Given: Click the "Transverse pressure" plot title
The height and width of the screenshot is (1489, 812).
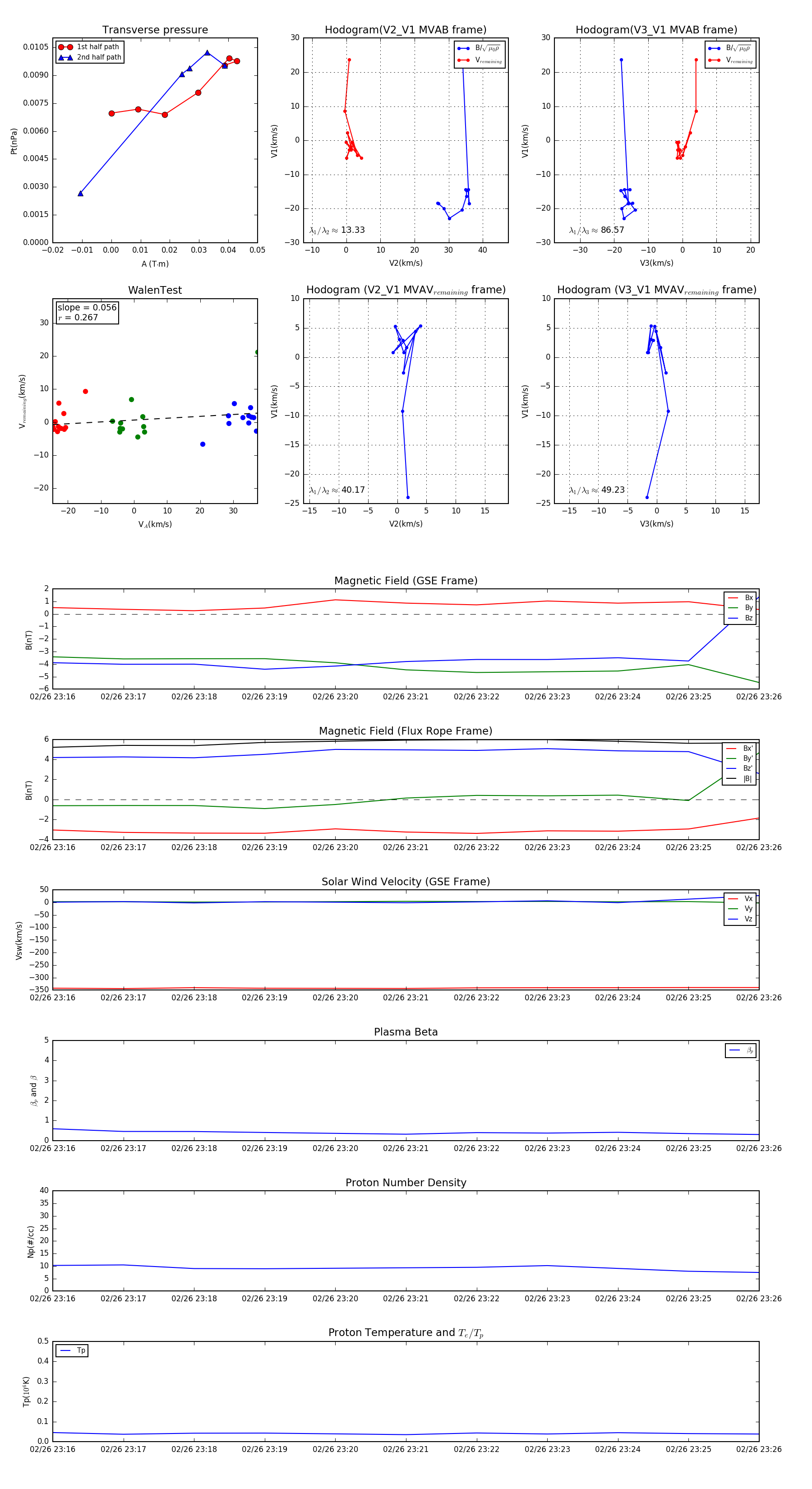Looking at the screenshot, I should [x=155, y=30].
